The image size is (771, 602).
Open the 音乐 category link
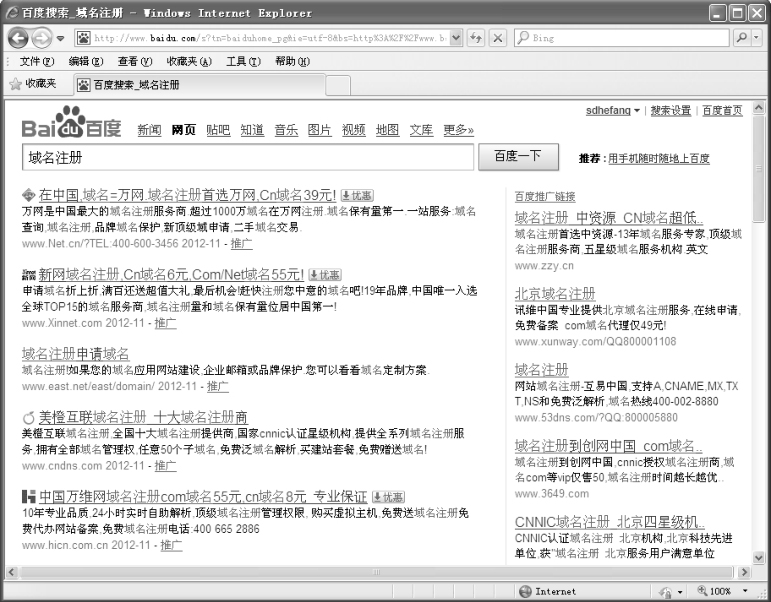[286, 130]
